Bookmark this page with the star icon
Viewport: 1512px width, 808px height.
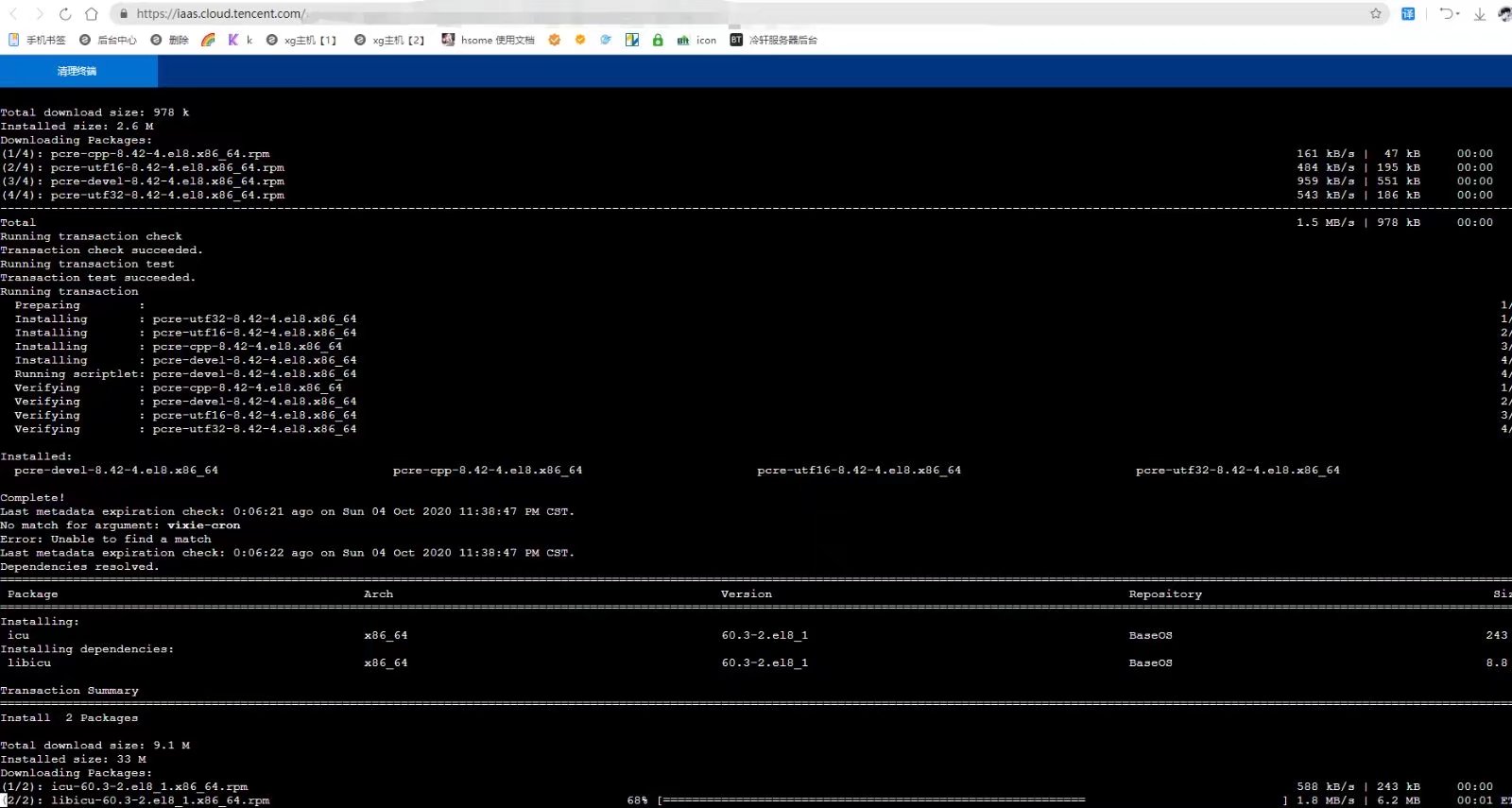1375,14
